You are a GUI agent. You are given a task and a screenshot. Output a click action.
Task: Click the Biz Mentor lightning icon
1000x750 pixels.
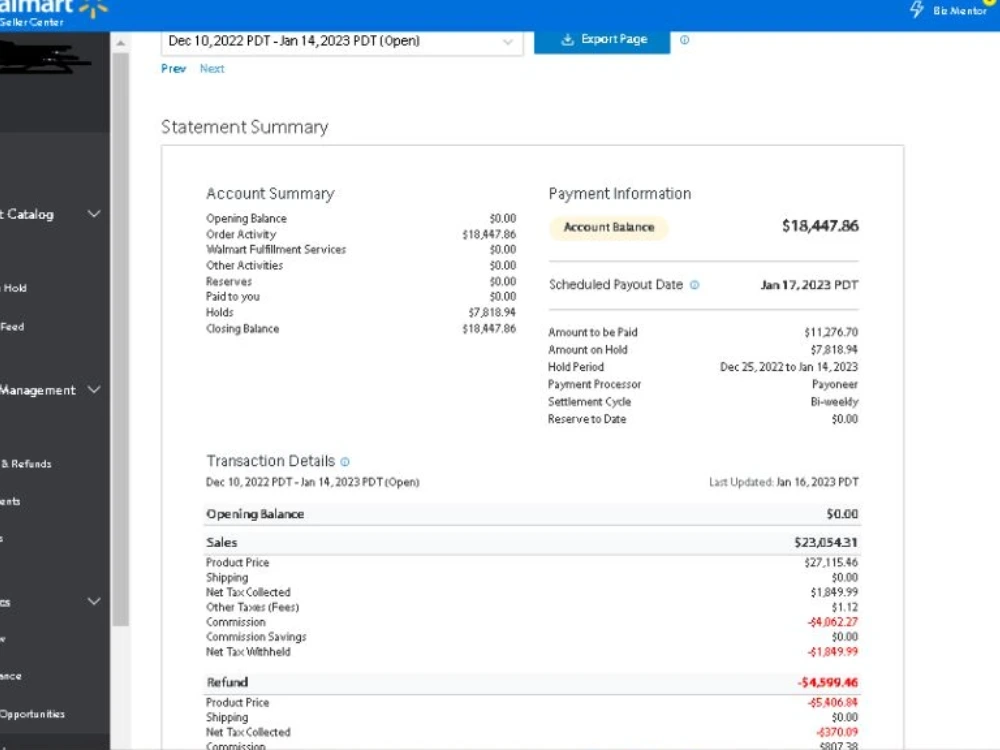click(x=916, y=10)
